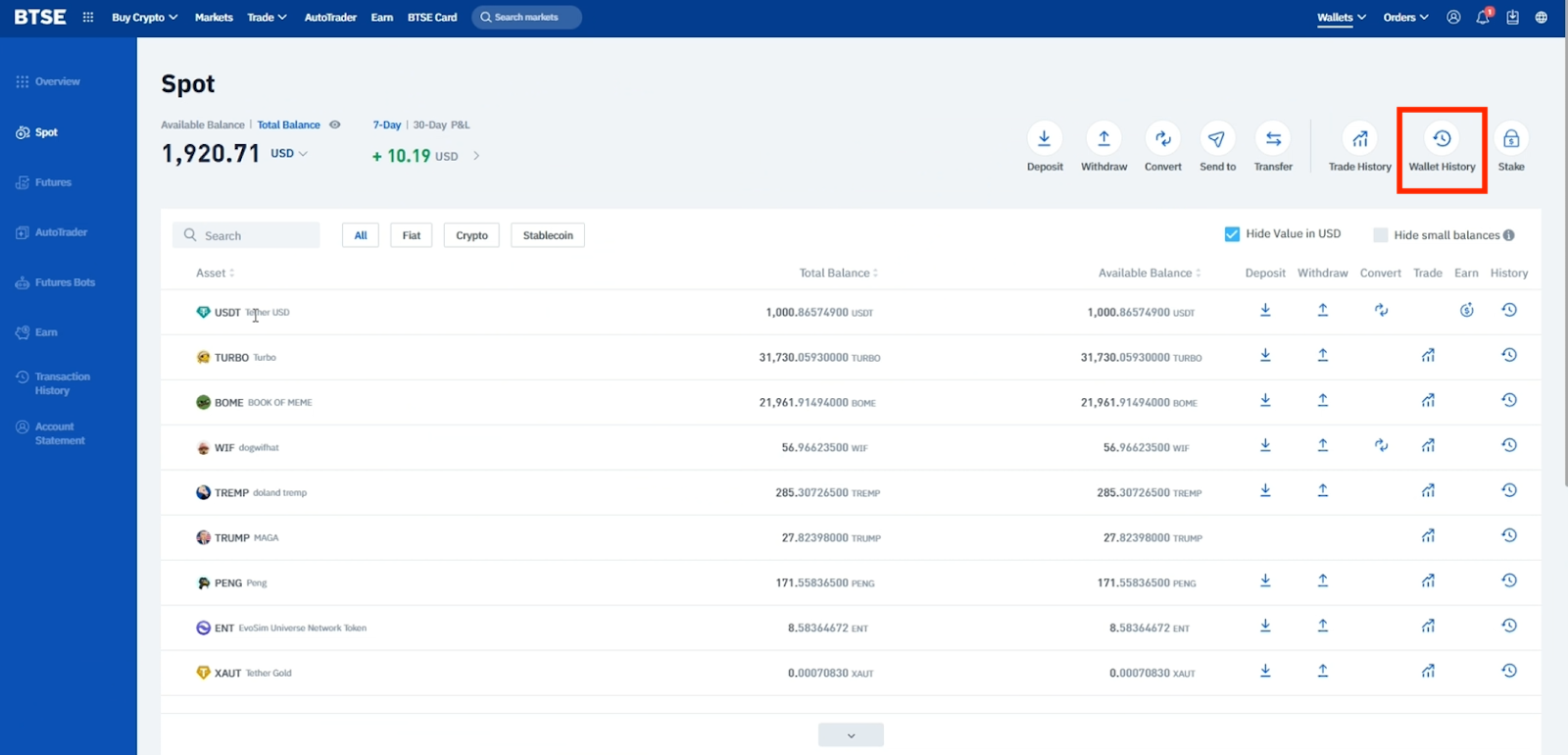Click trade icon in TURBO row
This screenshot has height=755, width=1568.
click(x=1428, y=356)
